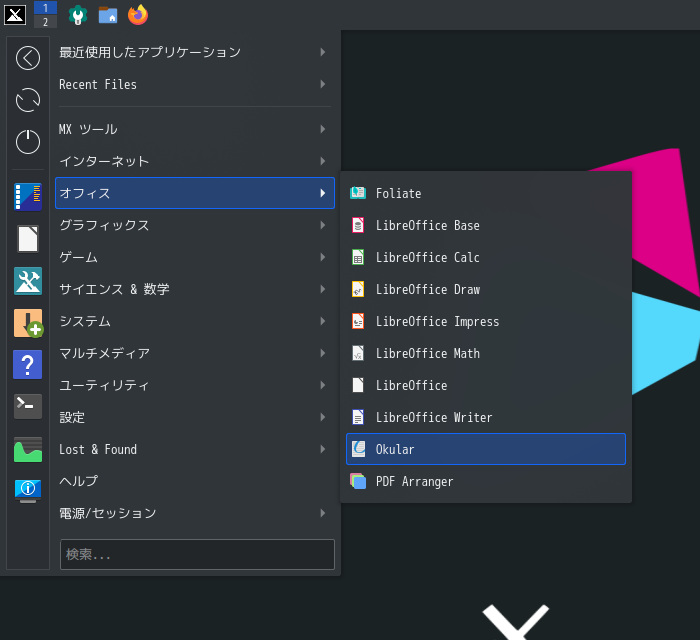The image size is (700, 640).
Task: Launch LibreOffice Calc by its label
Action: coord(428,257)
